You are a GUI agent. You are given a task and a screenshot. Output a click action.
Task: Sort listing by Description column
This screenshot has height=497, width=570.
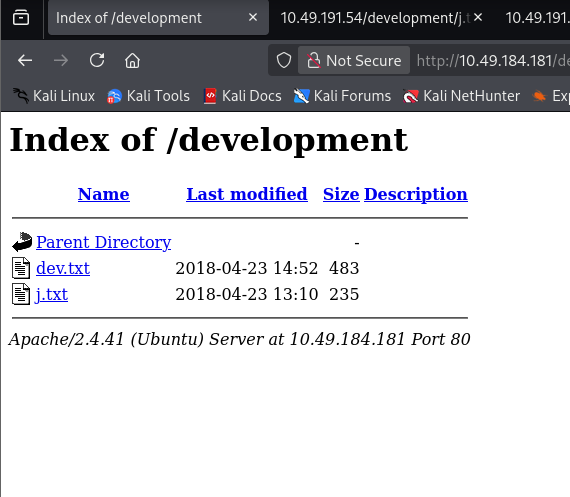tap(416, 195)
